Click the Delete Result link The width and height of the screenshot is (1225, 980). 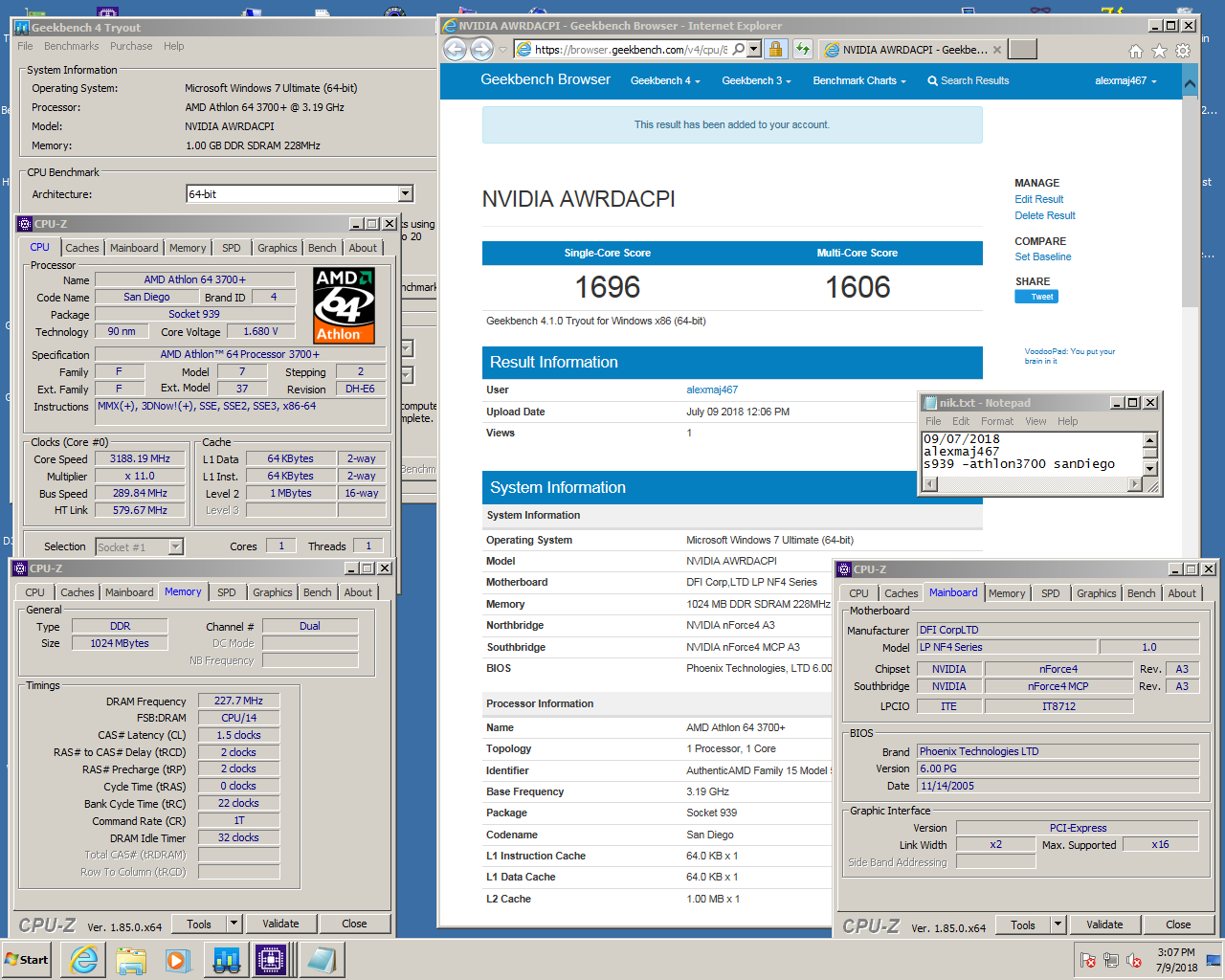pos(1045,215)
